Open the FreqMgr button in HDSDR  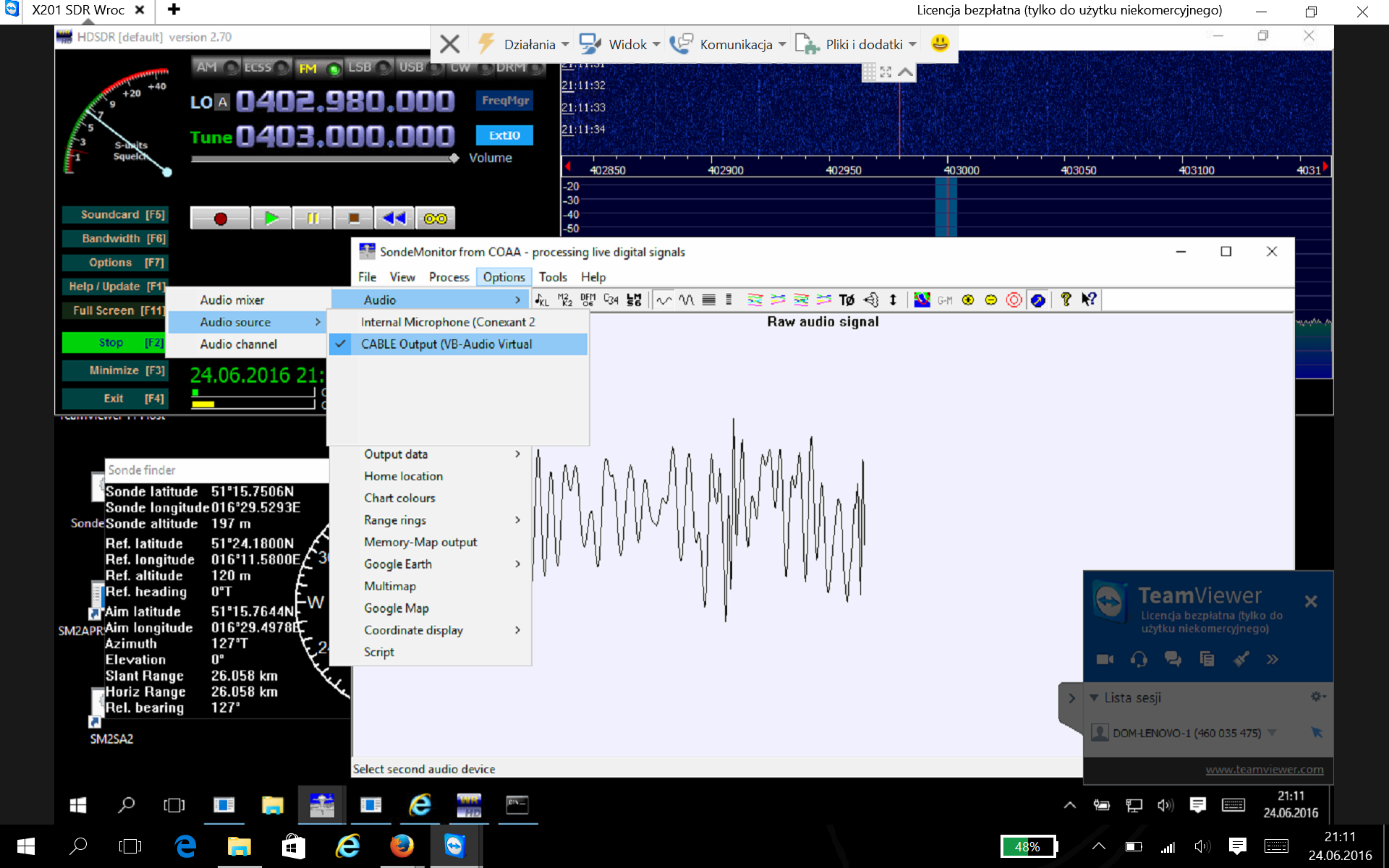tap(505, 101)
